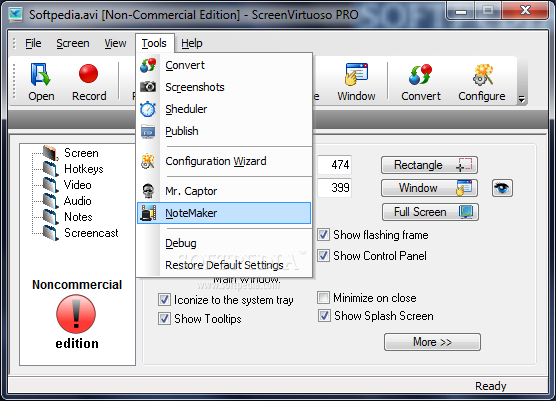Uncheck Show Tooltips
Screen dimensions: 556x401
point(164,318)
